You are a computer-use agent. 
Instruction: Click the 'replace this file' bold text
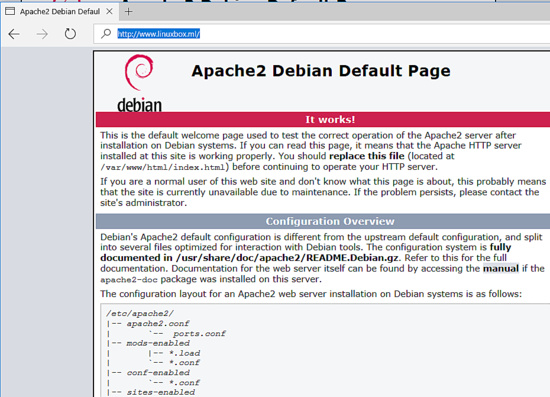click(x=367, y=156)
